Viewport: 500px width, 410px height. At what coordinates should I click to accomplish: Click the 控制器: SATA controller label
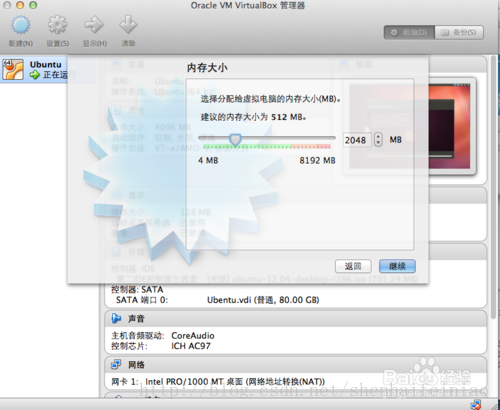[137, 289]
